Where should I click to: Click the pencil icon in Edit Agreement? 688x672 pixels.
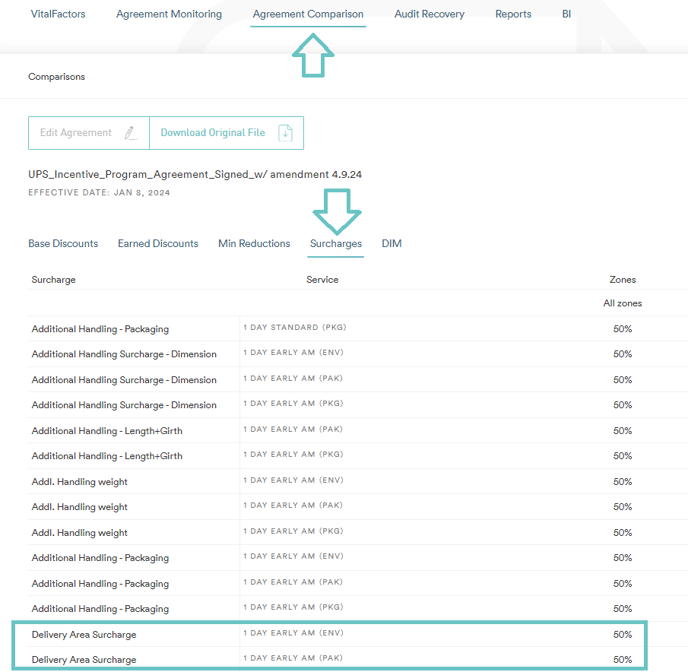pyautogui.click(x=130, y=133)
